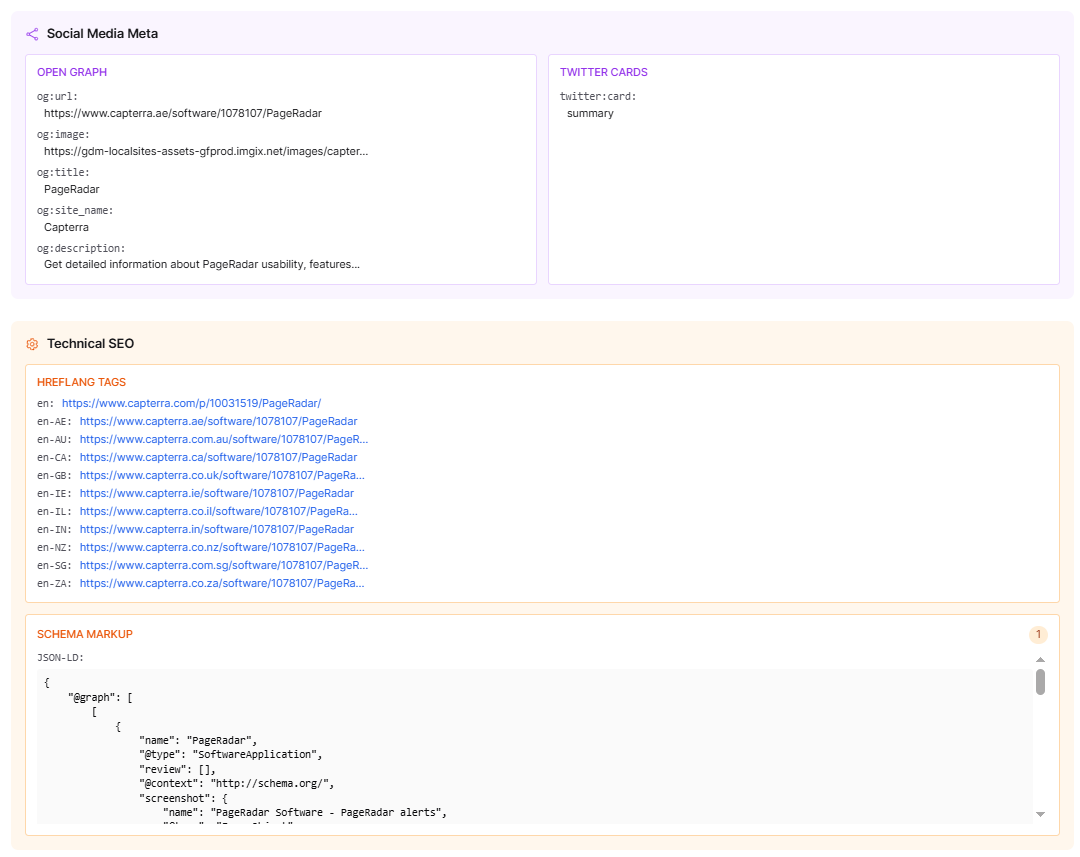1080x857 pixels.
Task: Click the og:title: label
Action: [63, 172]
